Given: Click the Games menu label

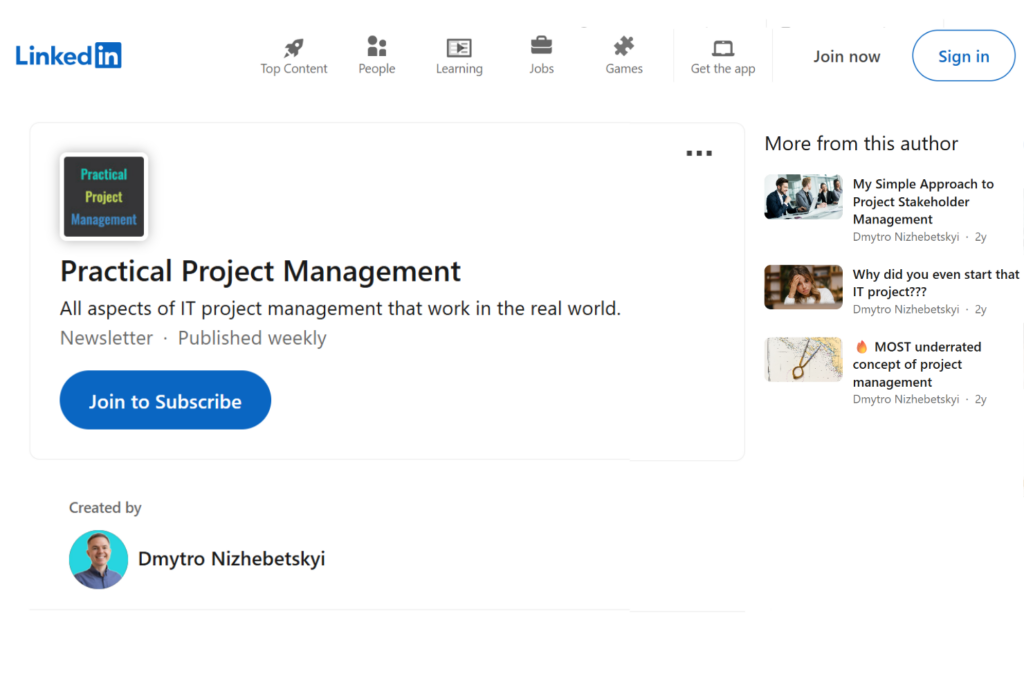Looking at the screenshot, I should (624, 69).
